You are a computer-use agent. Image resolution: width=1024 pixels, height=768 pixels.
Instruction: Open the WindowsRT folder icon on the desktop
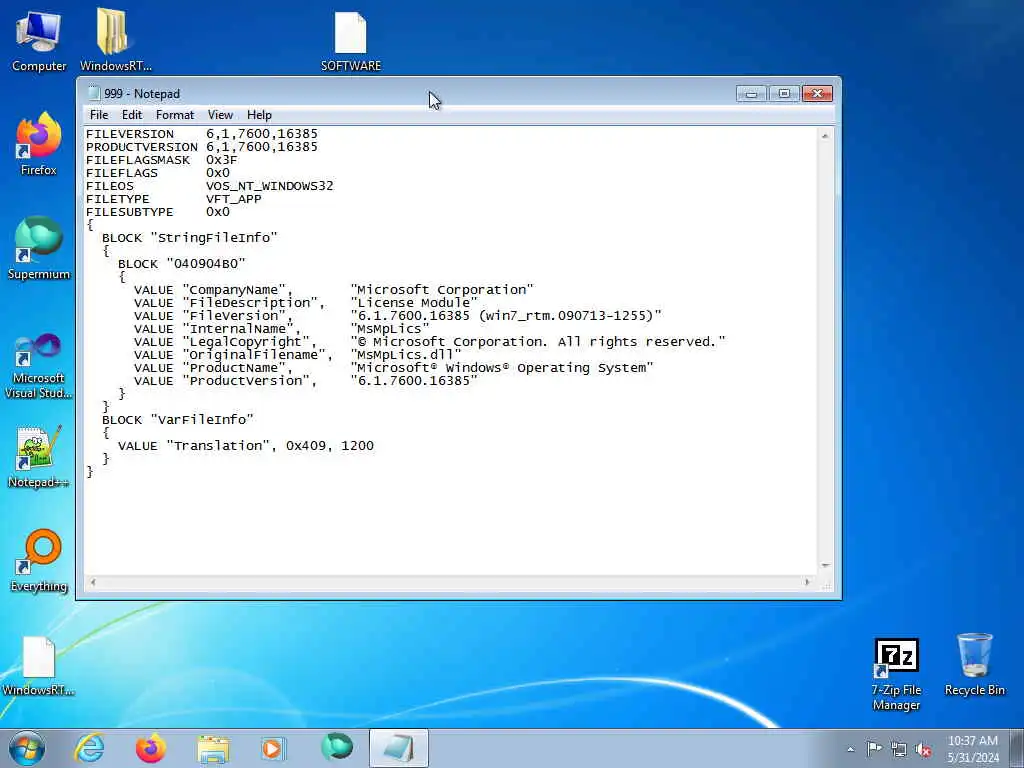tap(115, 40)
